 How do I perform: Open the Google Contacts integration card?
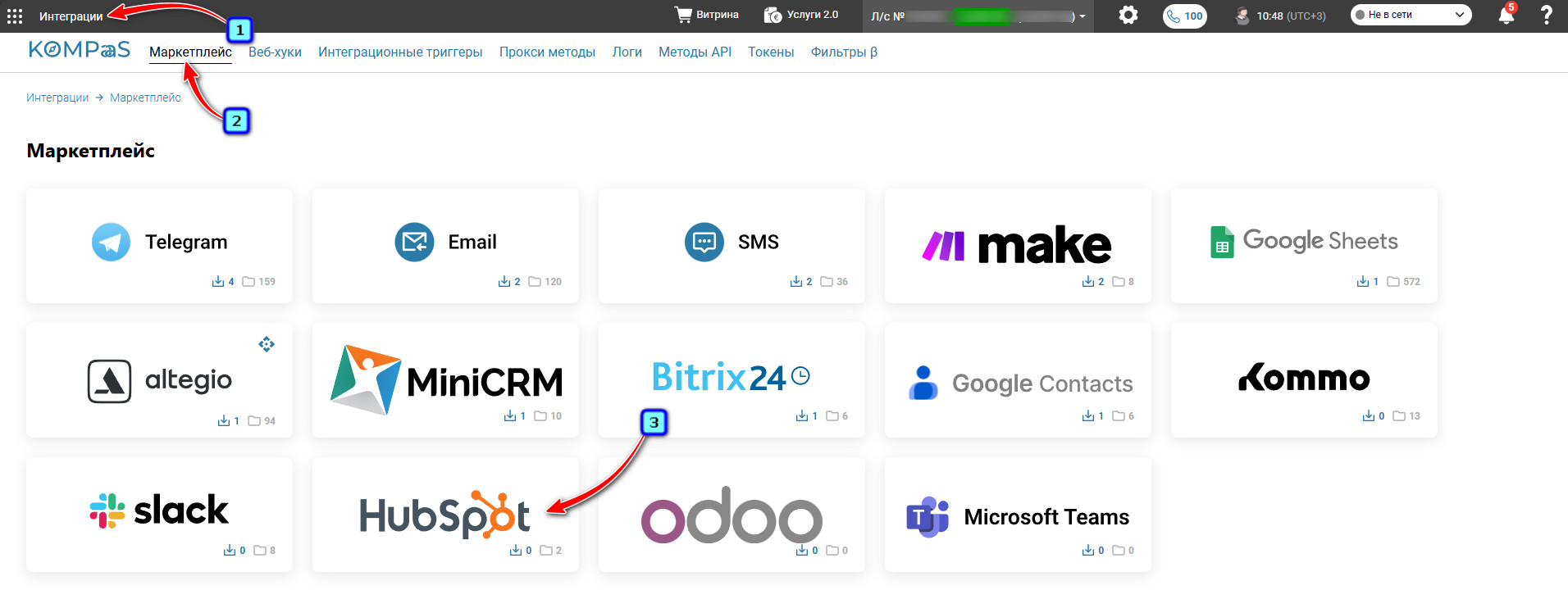point(1018,380)
